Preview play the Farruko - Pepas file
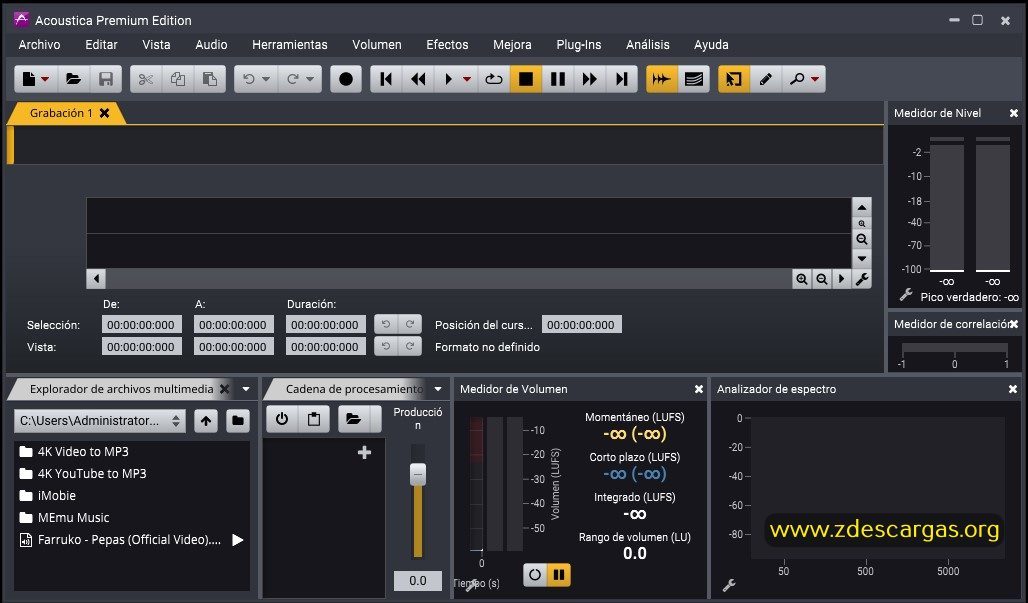The image size is (1028, 603). pyautogui.click(x=238, y=540)
